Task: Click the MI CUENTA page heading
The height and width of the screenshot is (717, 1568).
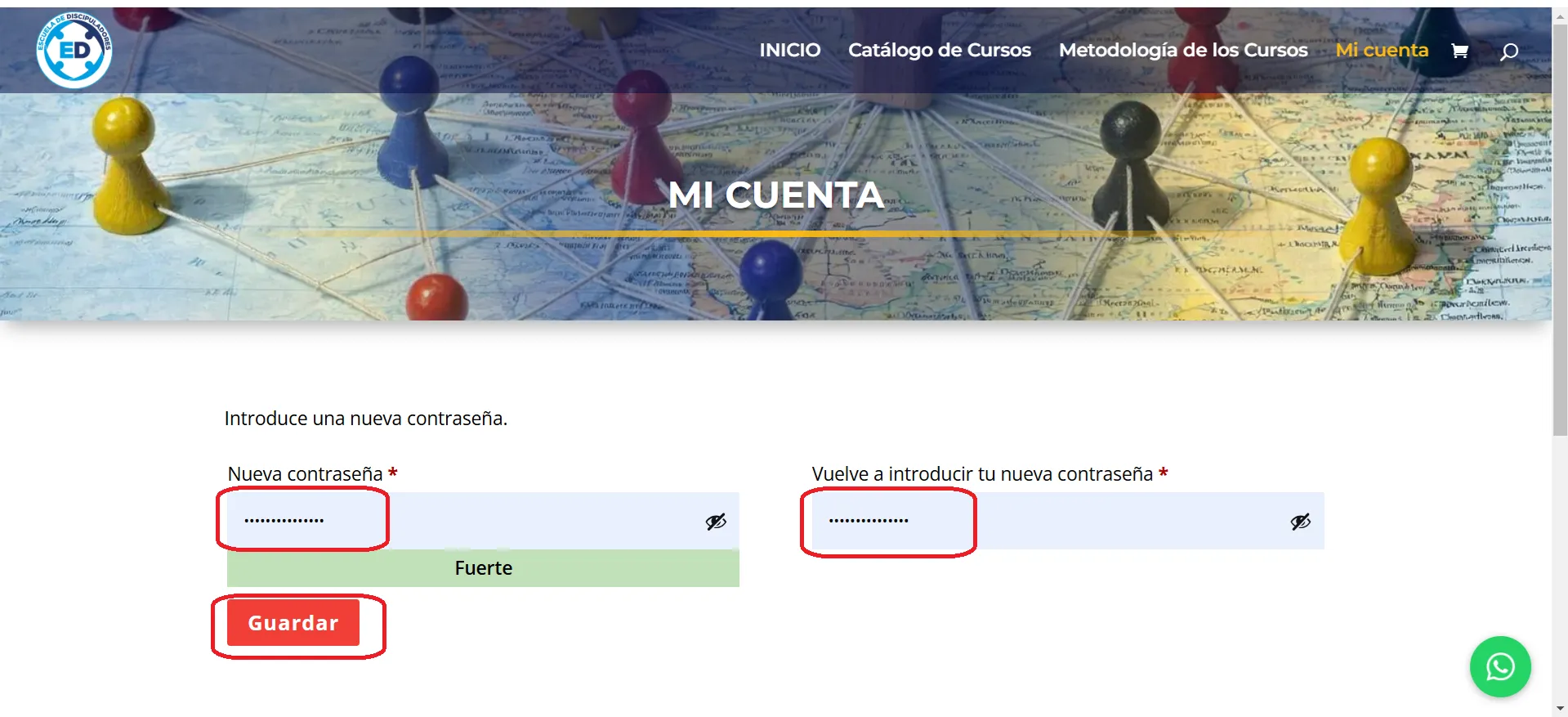Action: coord(776,195)
